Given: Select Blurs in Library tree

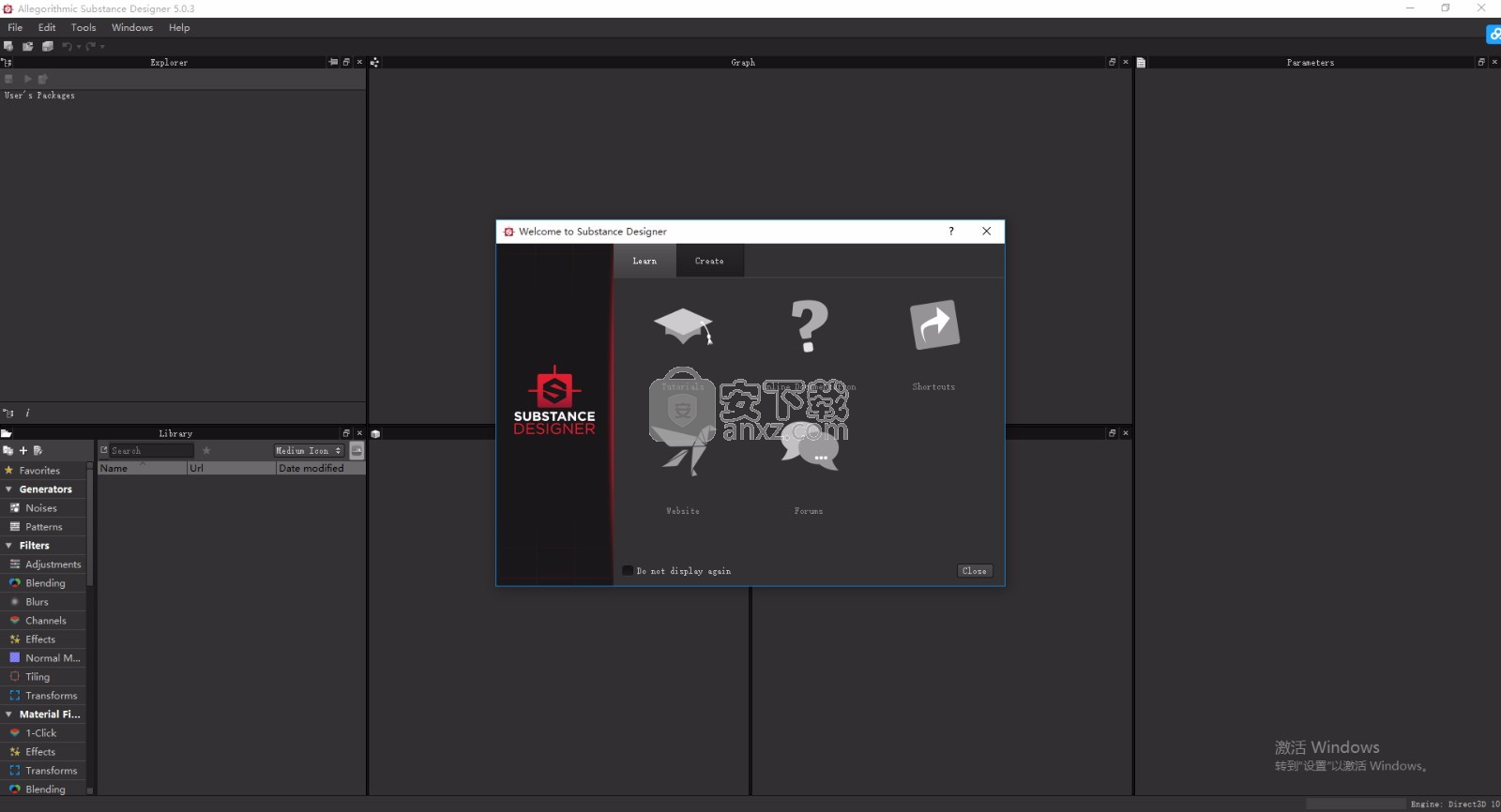Looking at the screenshot, I should [42, 602].
